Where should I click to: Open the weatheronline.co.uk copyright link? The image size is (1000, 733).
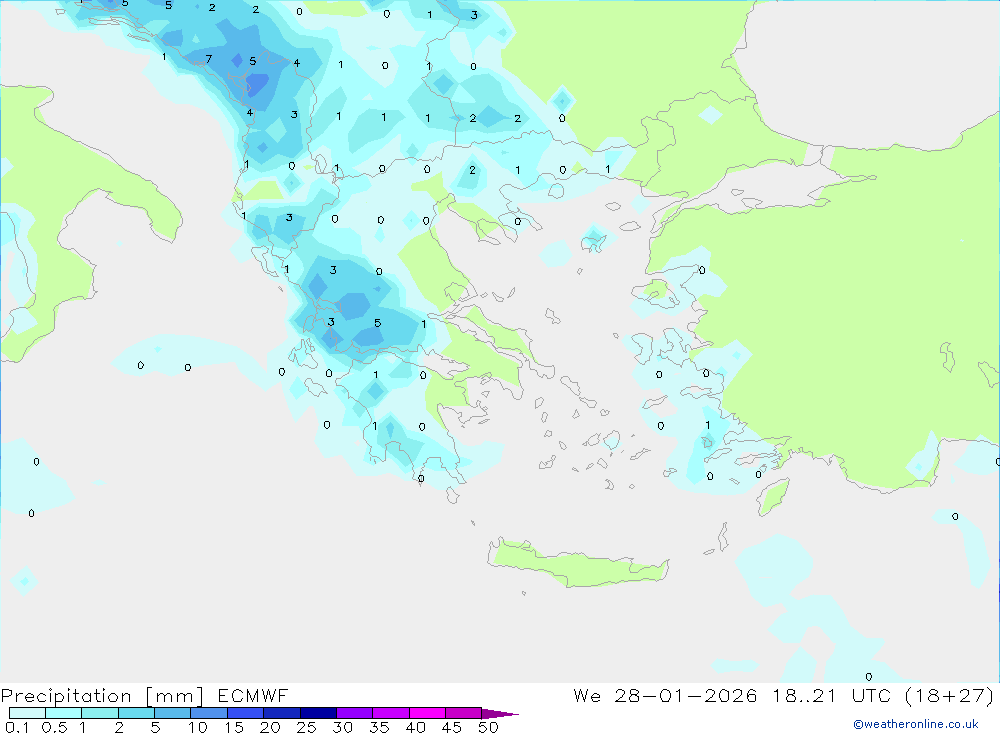[x=916, y=724]
